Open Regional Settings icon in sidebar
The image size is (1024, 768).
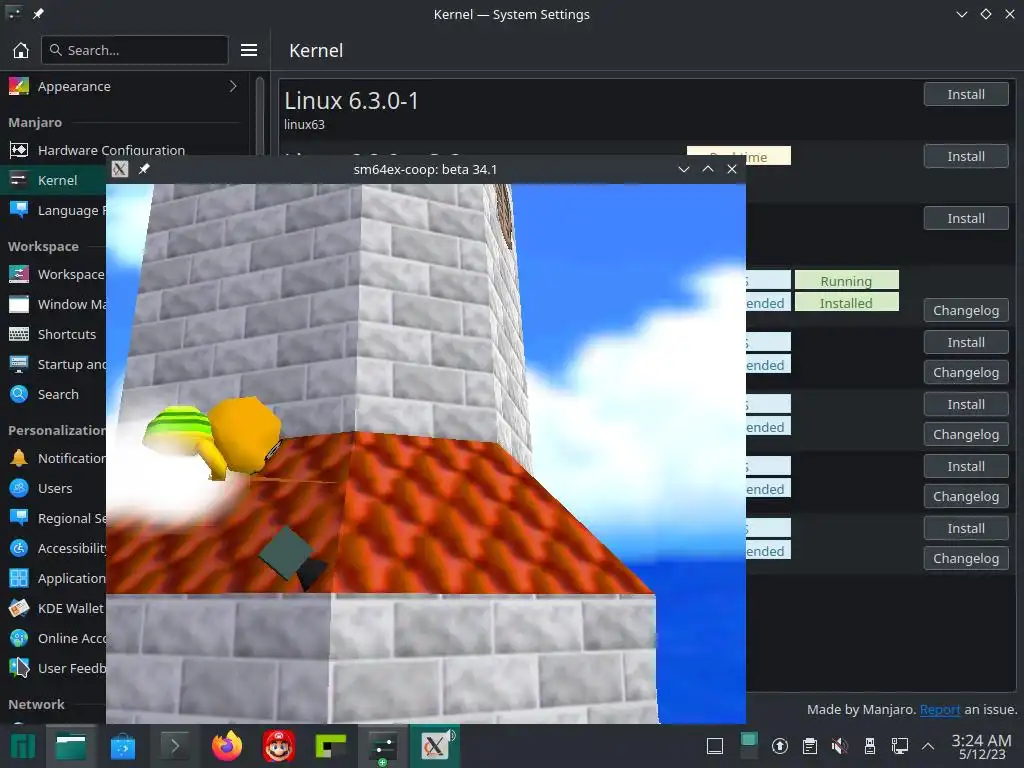(x=19, y=519)
